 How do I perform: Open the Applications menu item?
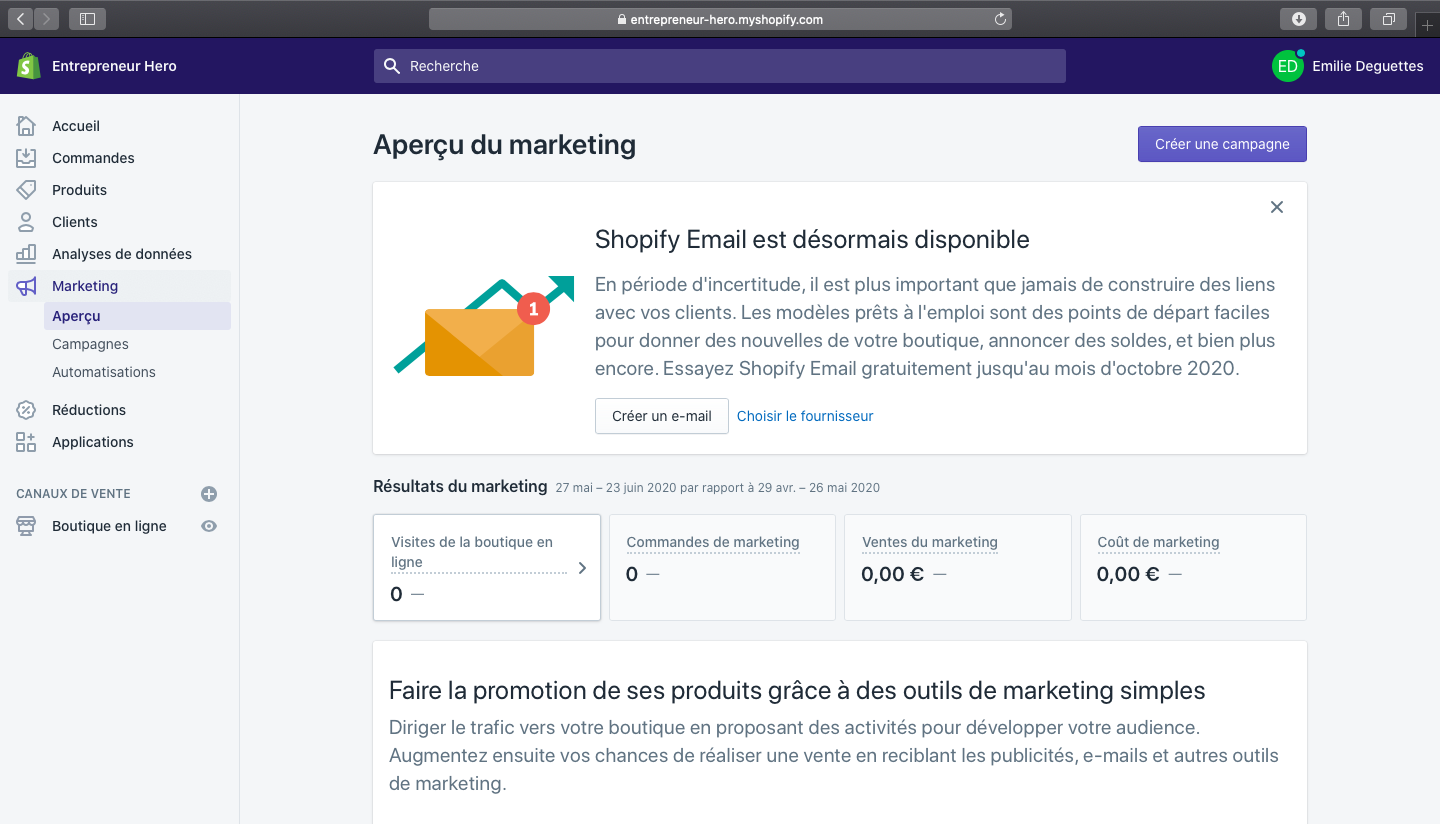pyautogui.click(x=119, y=442)
